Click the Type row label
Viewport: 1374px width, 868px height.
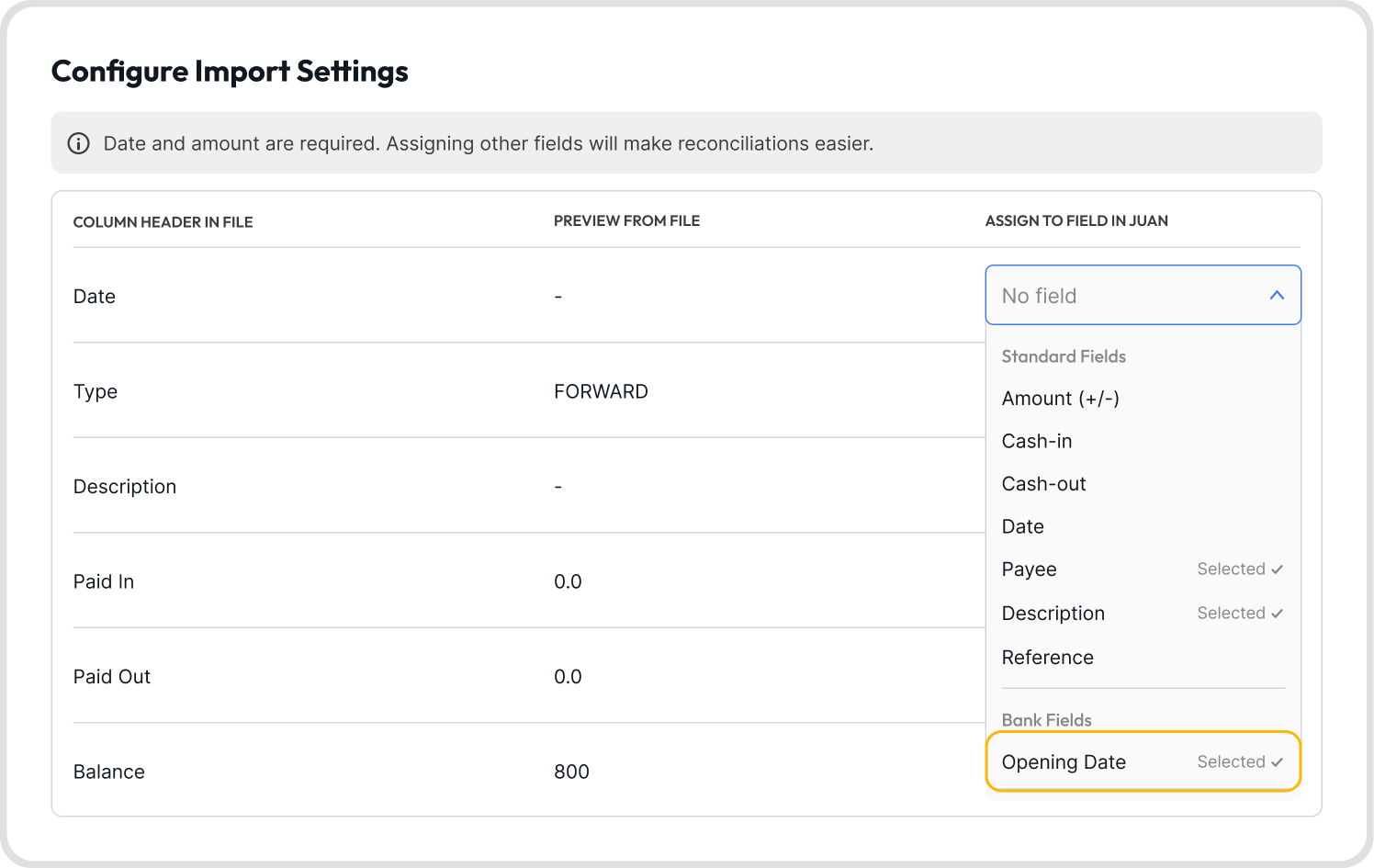pyautogui.click(x=96, y=392)
